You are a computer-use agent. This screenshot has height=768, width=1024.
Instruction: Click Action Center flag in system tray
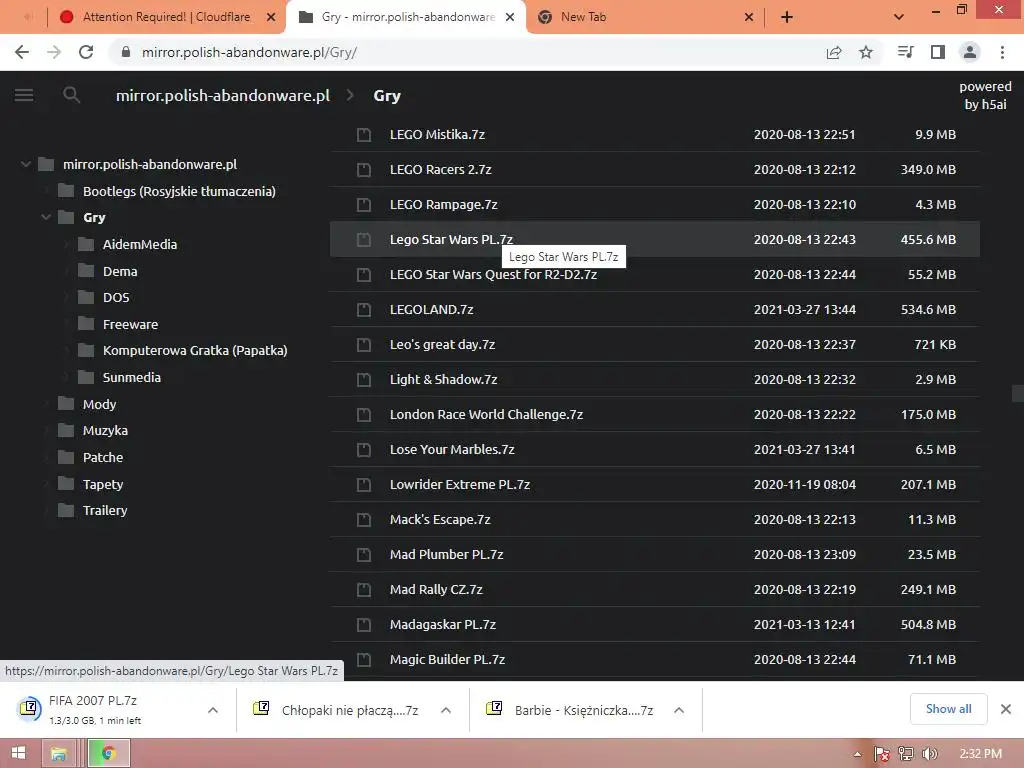click(x=882, y=754)
